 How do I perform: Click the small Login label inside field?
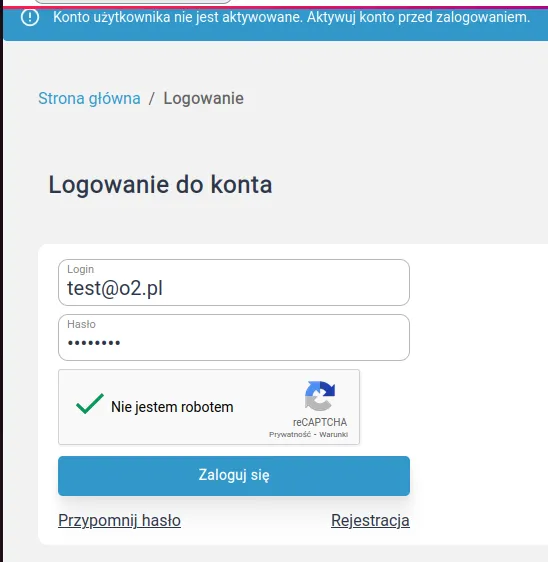tap(81, 269)
